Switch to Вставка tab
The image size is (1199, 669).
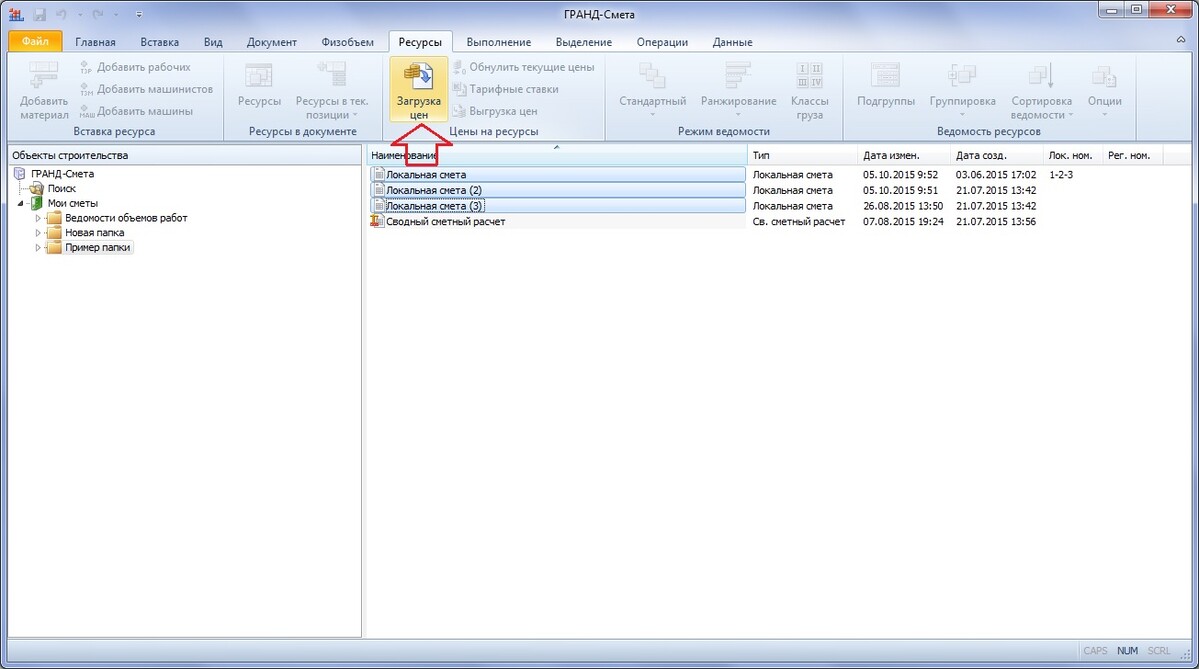point(159,42)
